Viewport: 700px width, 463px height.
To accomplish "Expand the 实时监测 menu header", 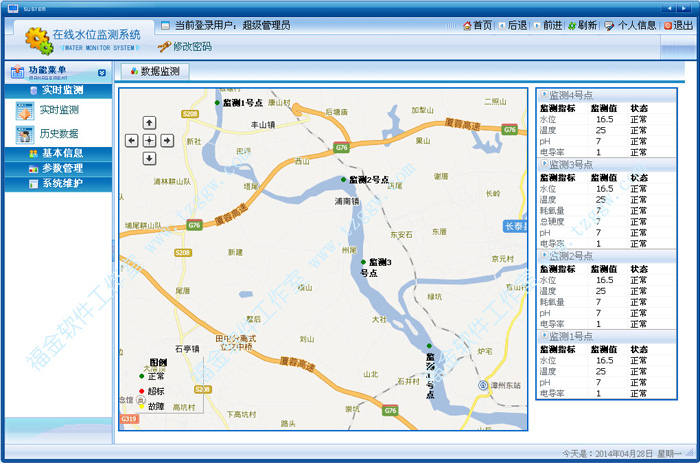I will pos(58,90).
